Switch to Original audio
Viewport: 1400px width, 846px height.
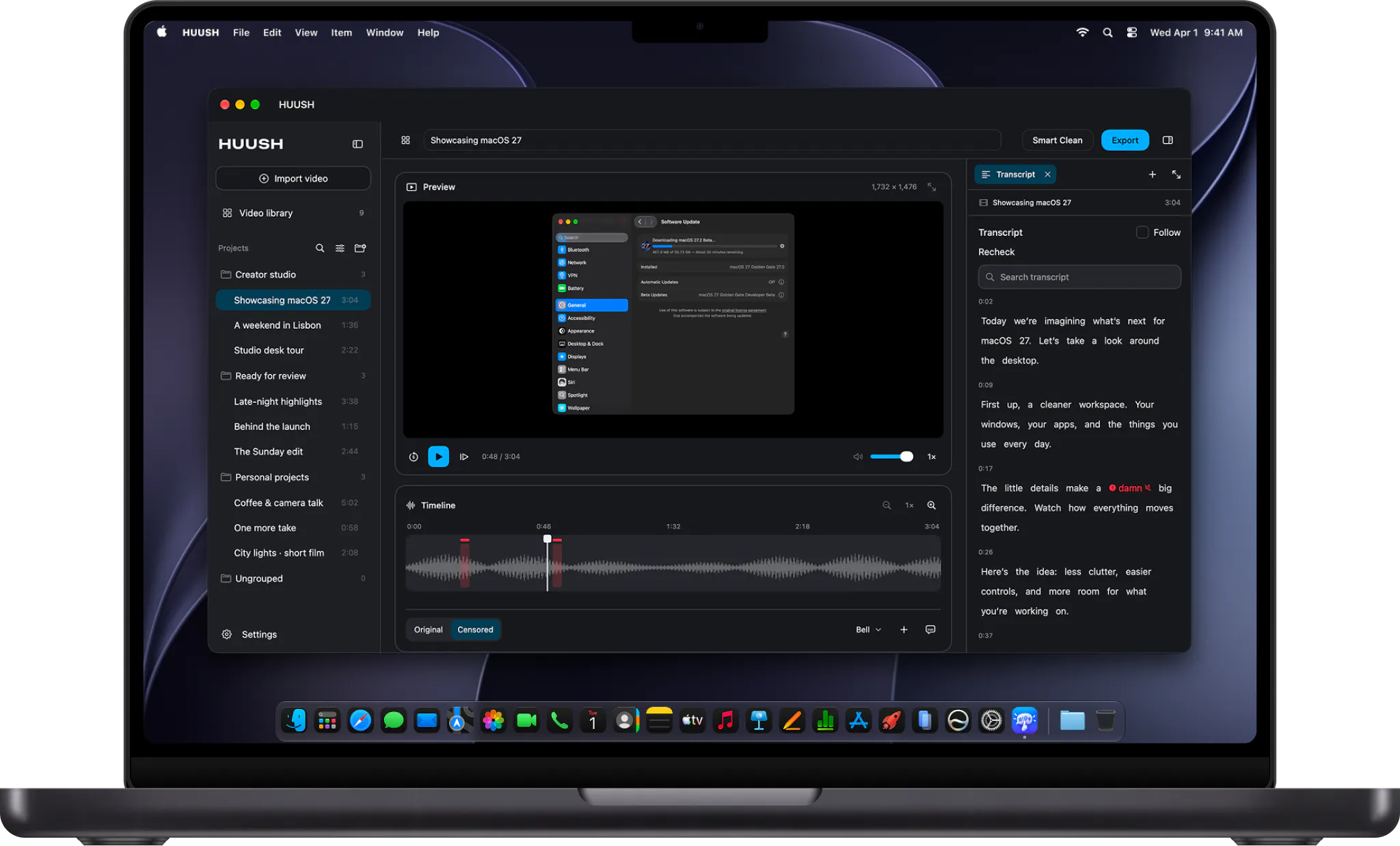coord(428,630)
